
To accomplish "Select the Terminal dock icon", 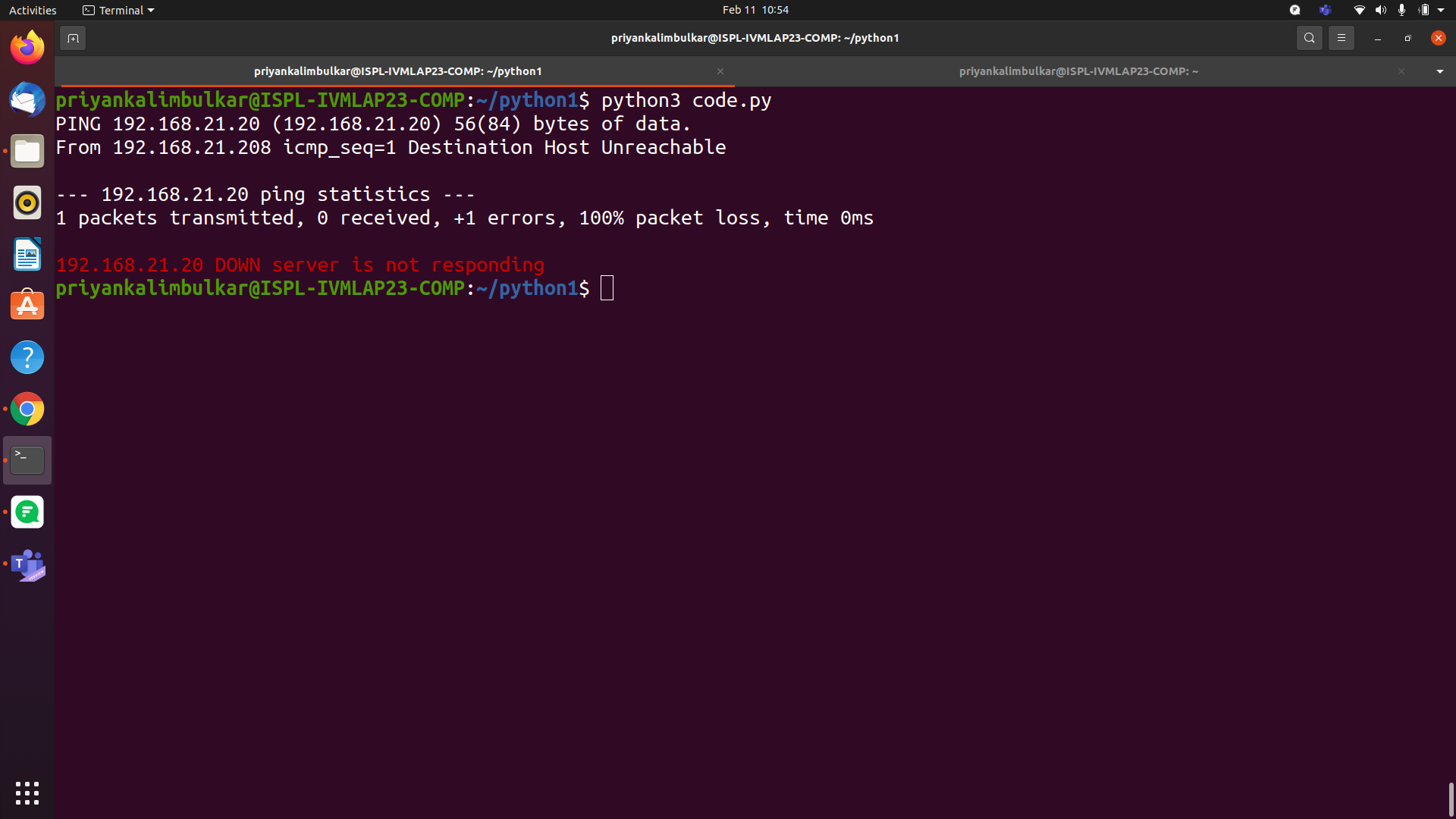I will coord(27,460).
